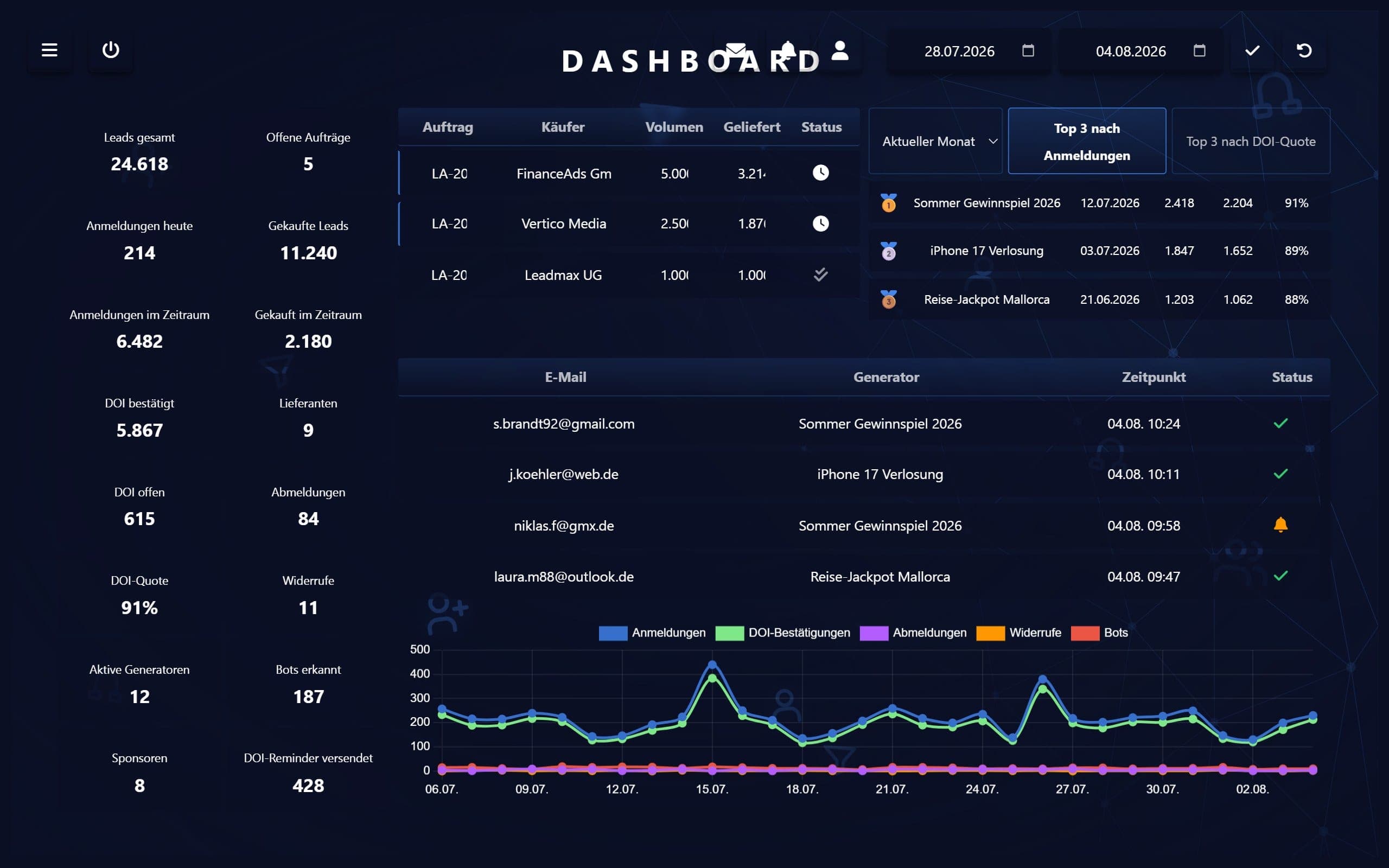1389x868 pixels.
Task: Click the bell status for niklas.f@gmx.de
Action: 1280,525
